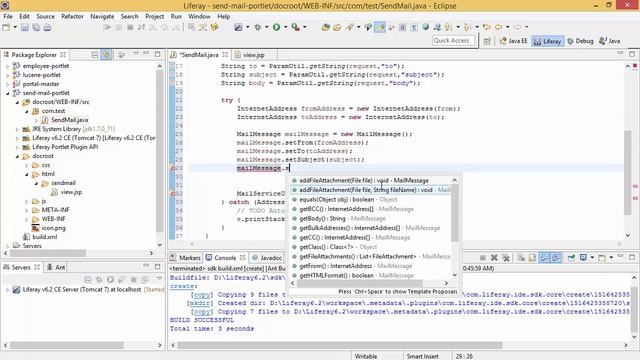This screenshot has height=360, width=640.
Task: Open the Refactor menu
Action: click(x=72, y=16)
